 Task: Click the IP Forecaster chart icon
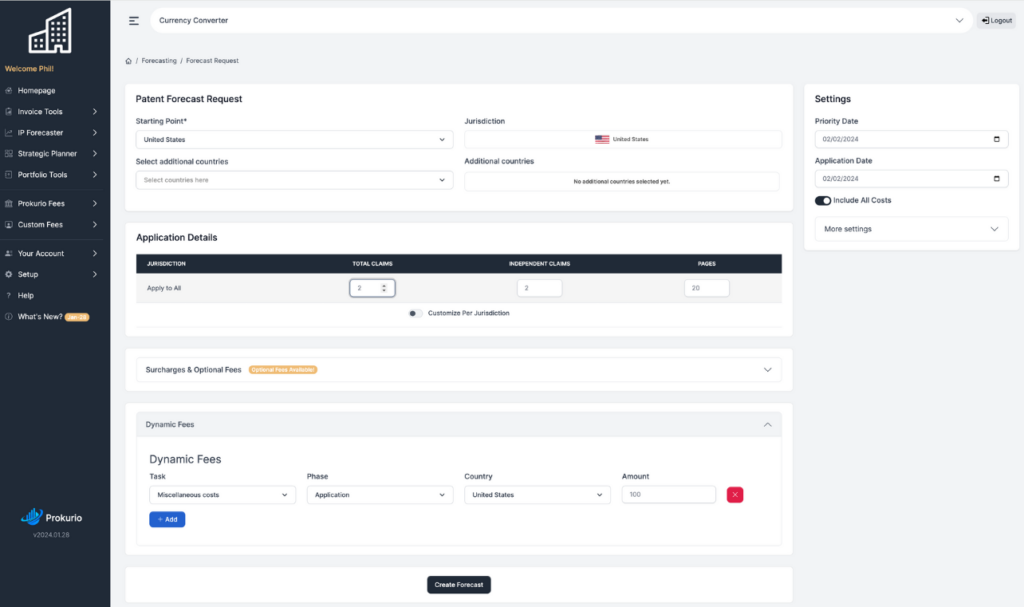pyautogui.click(x=8, y=133)
